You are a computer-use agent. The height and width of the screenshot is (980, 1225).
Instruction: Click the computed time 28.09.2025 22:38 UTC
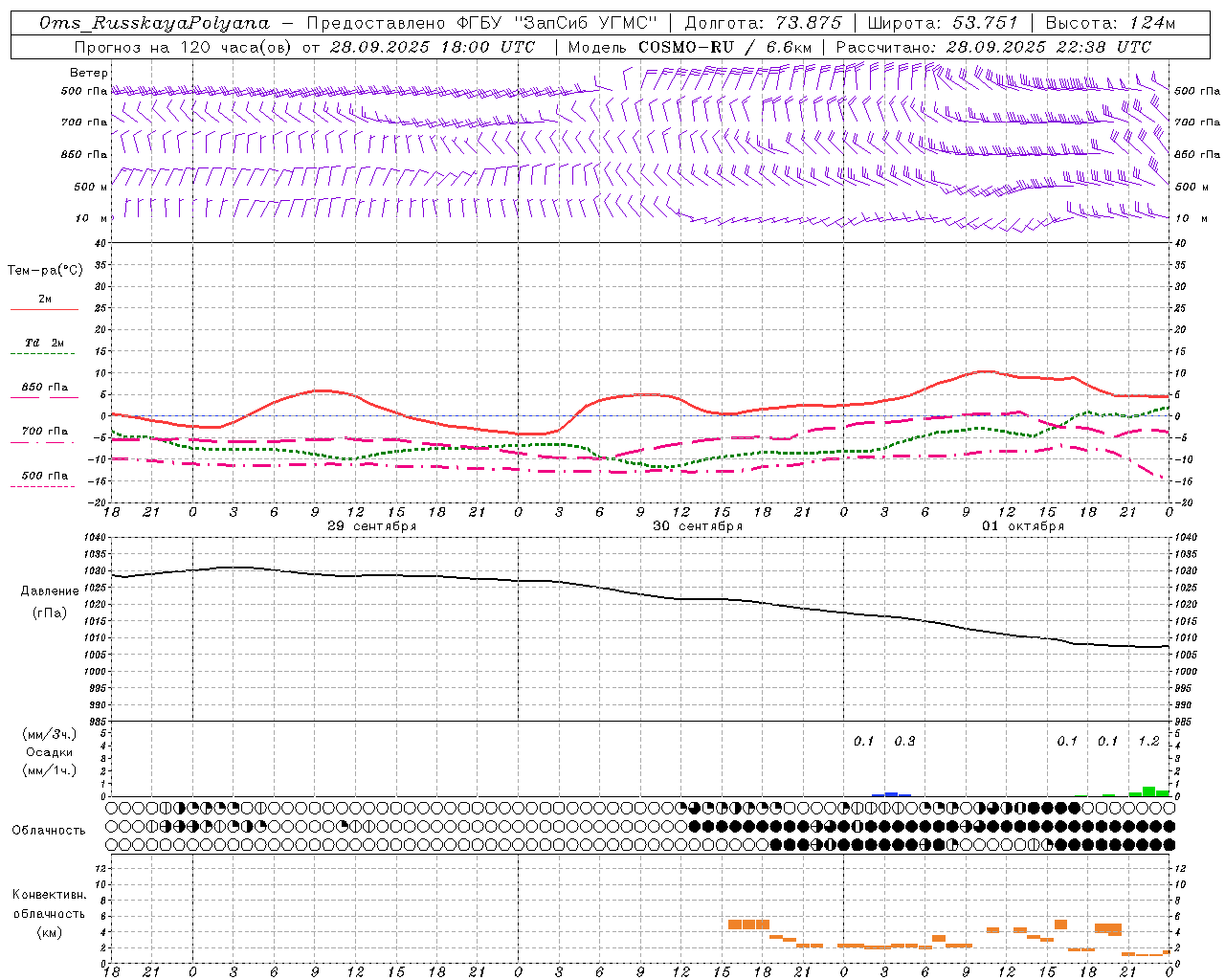(x=1049, y=47)
